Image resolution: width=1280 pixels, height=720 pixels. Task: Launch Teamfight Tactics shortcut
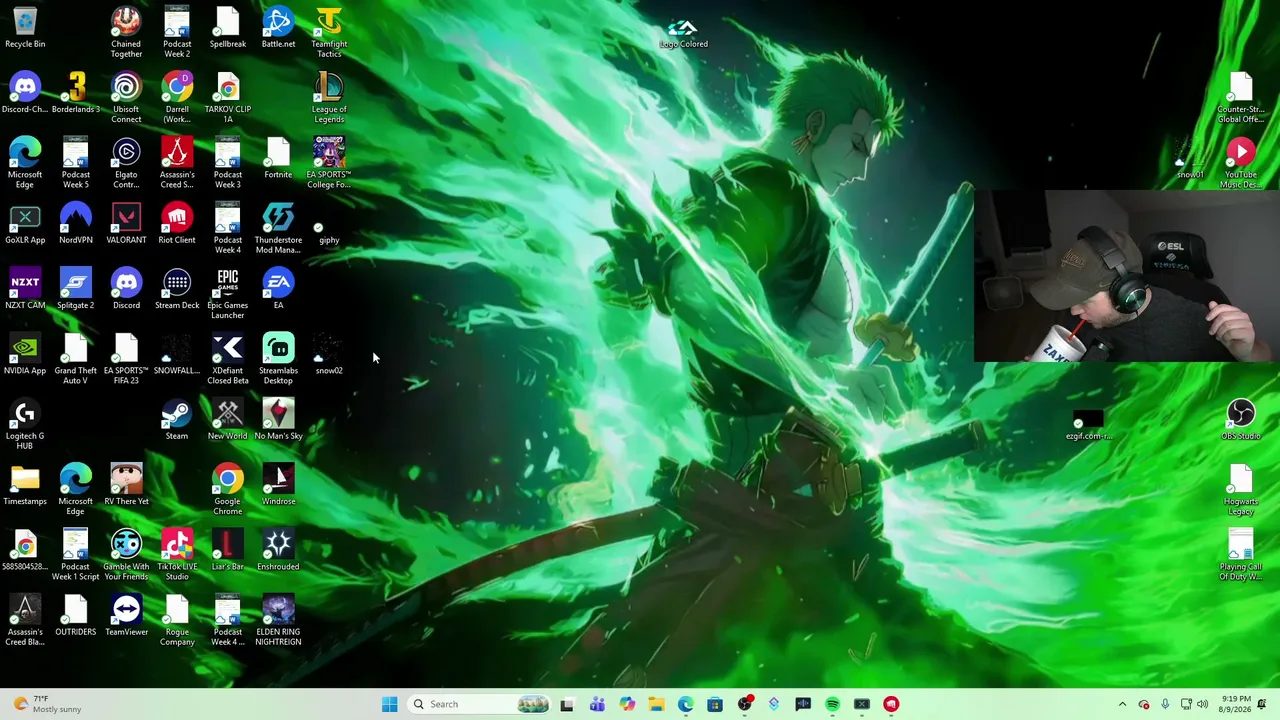tap(329, 32)
